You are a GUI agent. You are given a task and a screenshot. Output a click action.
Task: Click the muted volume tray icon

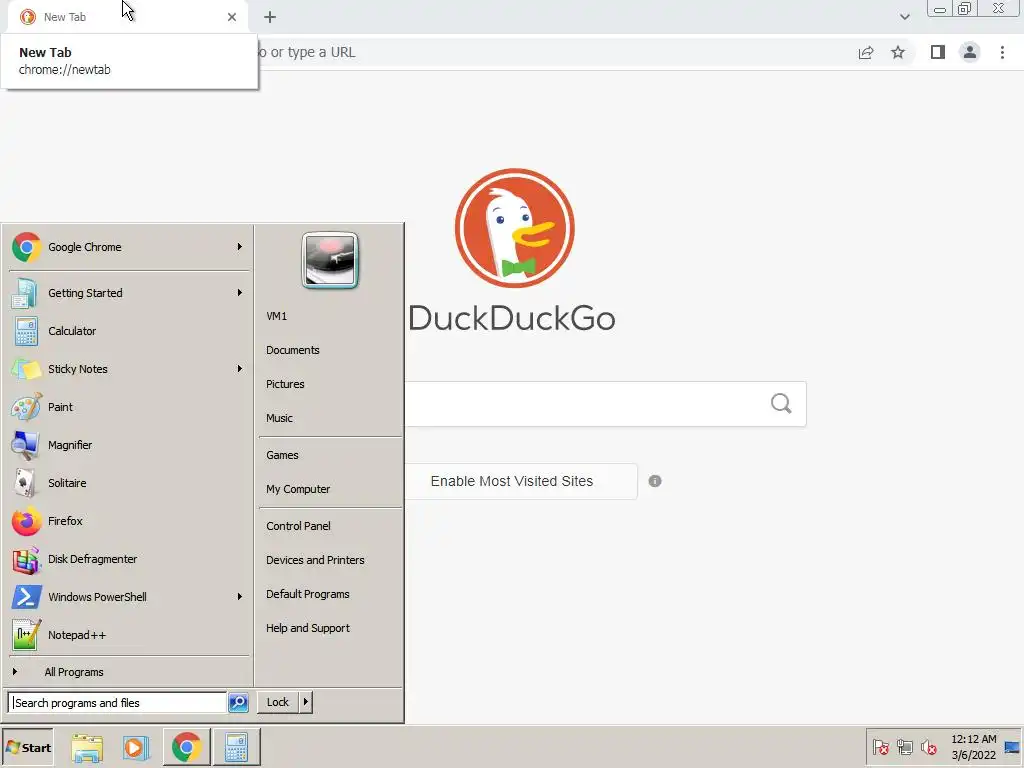tap(929, 747)
